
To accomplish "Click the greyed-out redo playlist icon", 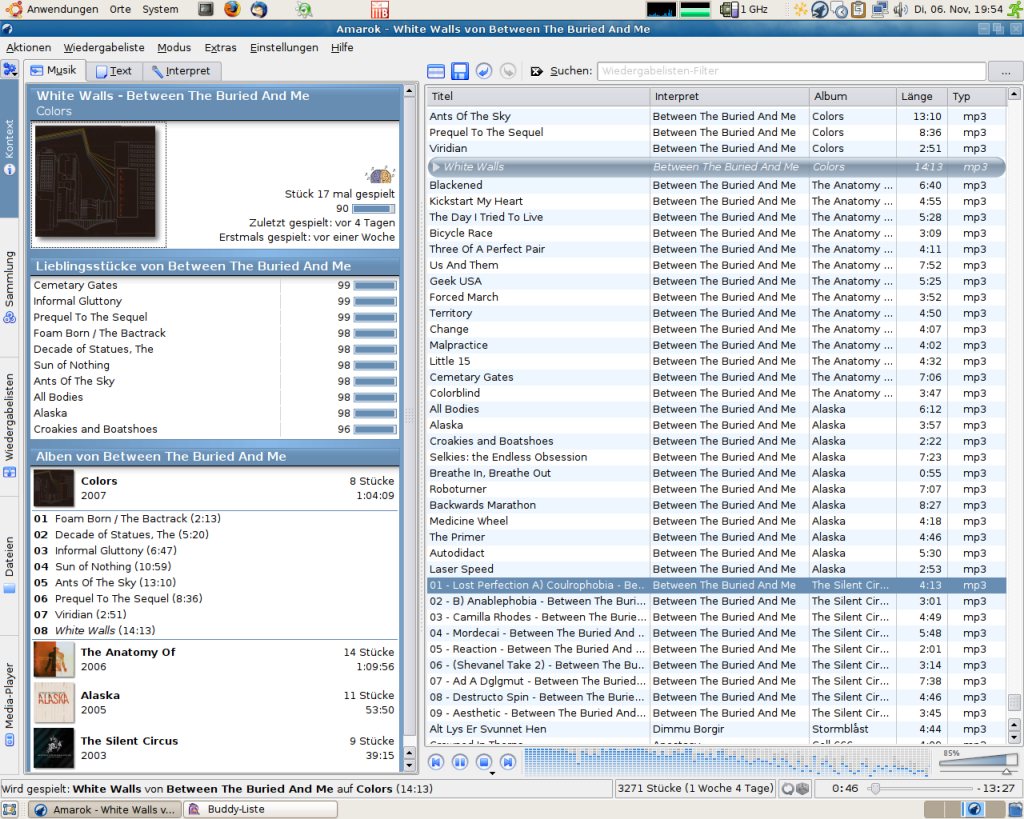I will coord(507,71).
